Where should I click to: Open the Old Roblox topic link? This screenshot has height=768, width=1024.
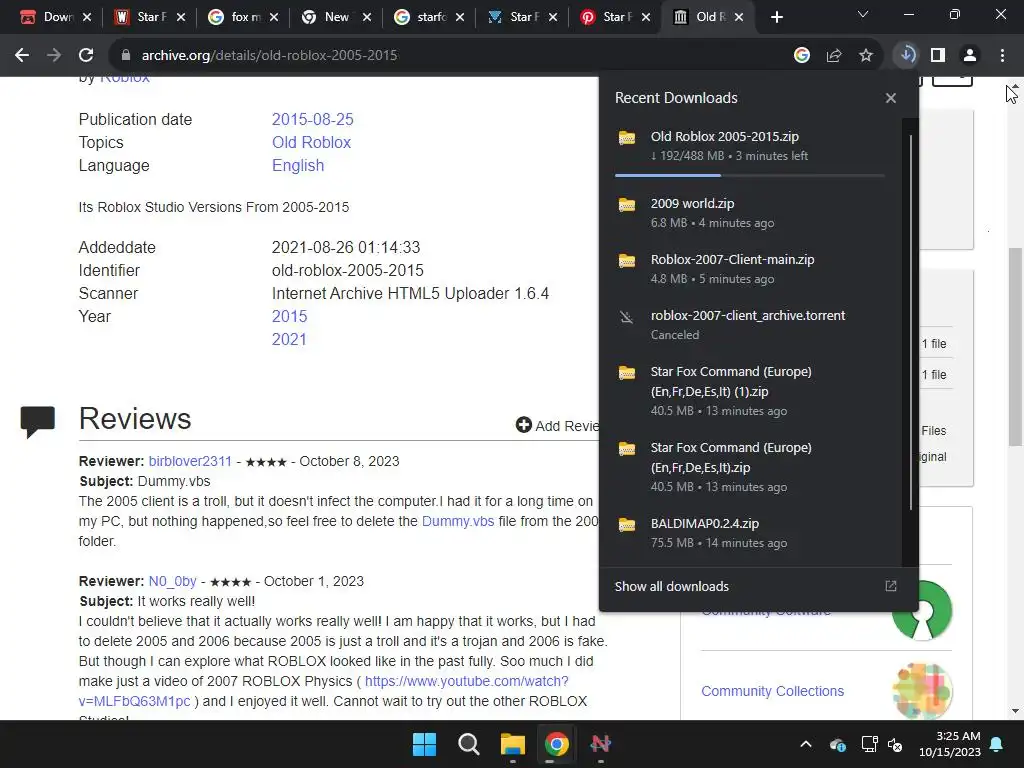tap(312, 142)
